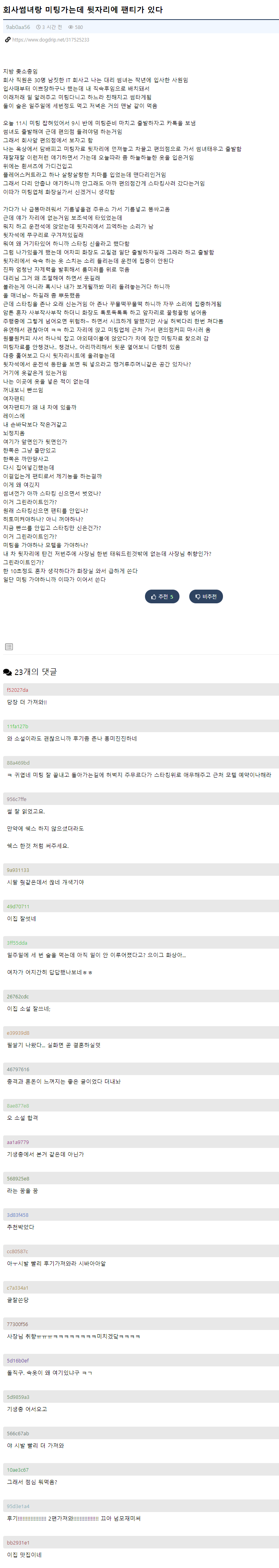Open the dogdrip.net source link
The width and height of the screenshot is (279, 1568).
[51, 40]
